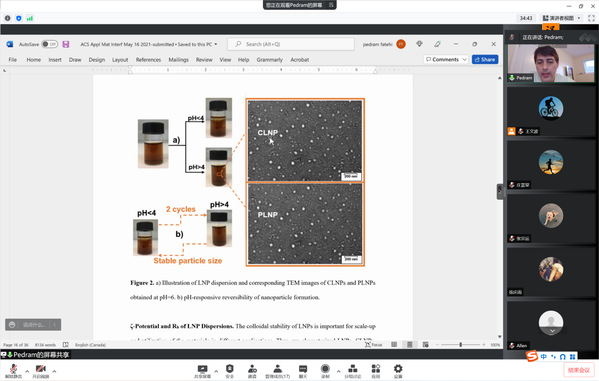Click the Word save icon

[x=66, y=44]
